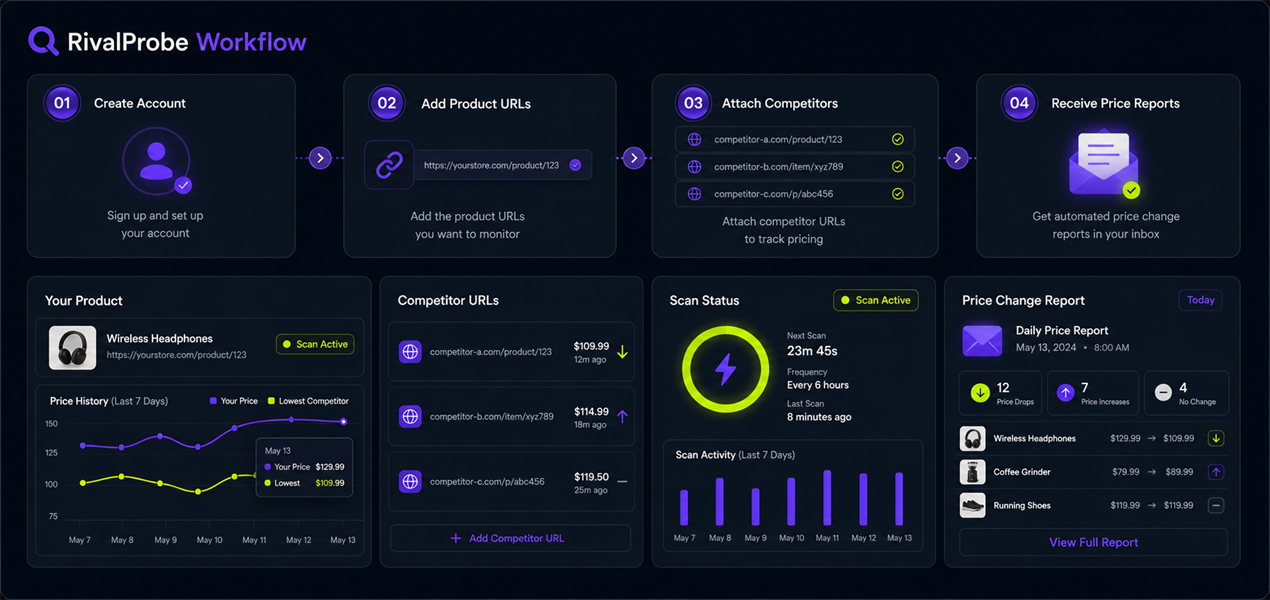Click the '25m ago' timestamp for competitor-c
This screenshot has width=1270, height=600.
591,490
